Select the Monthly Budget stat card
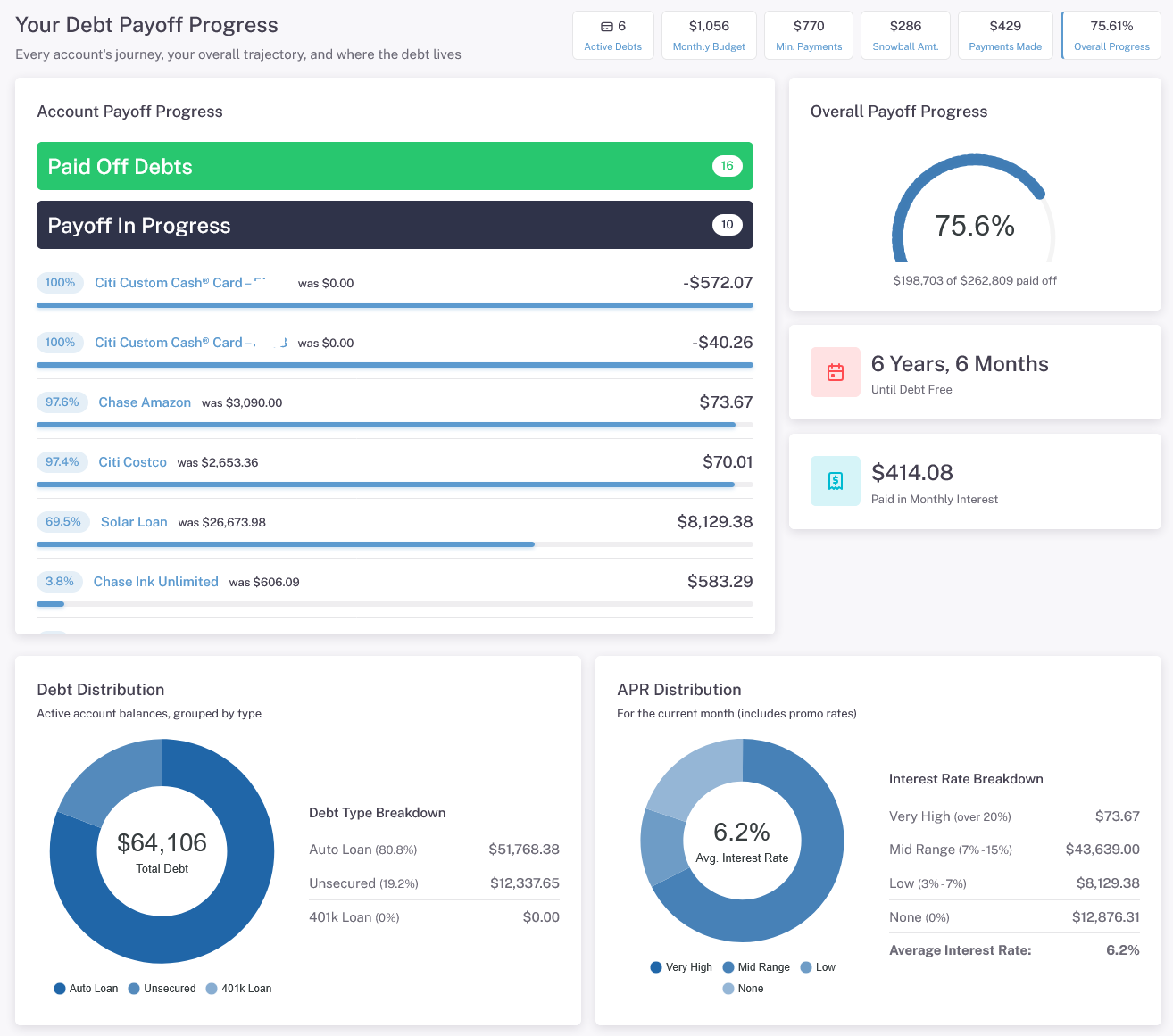Image resolution: width=1173 pixels, height=1036 pixels. tap(709, 36)
